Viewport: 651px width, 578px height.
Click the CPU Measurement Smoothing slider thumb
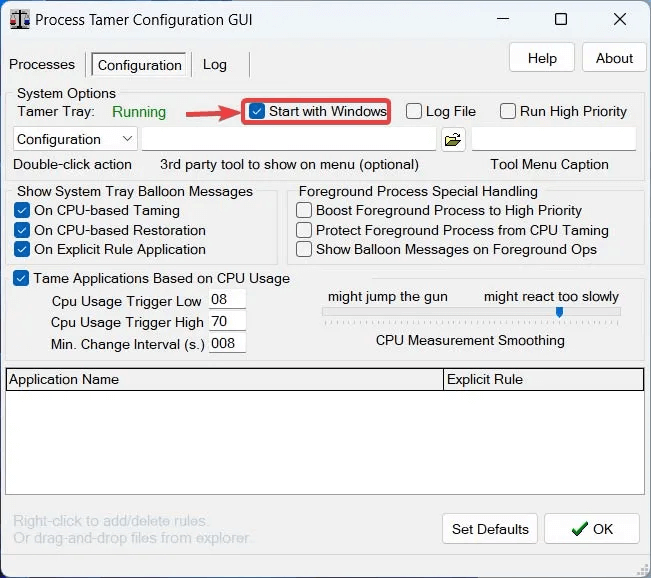(559, 312)
